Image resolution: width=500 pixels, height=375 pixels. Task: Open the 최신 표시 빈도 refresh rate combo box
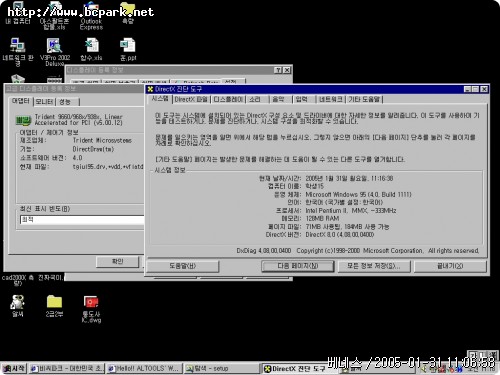tap(82, 219)
